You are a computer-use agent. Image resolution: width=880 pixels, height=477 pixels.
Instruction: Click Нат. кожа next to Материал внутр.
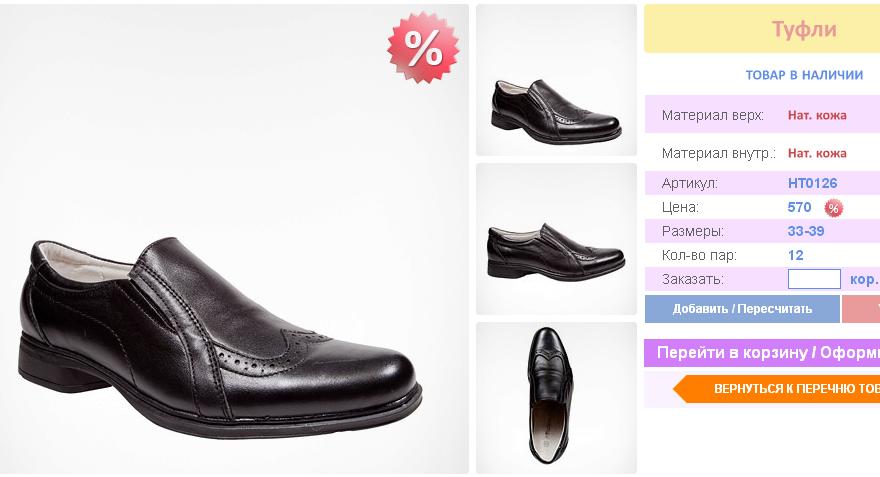(817, 153)
